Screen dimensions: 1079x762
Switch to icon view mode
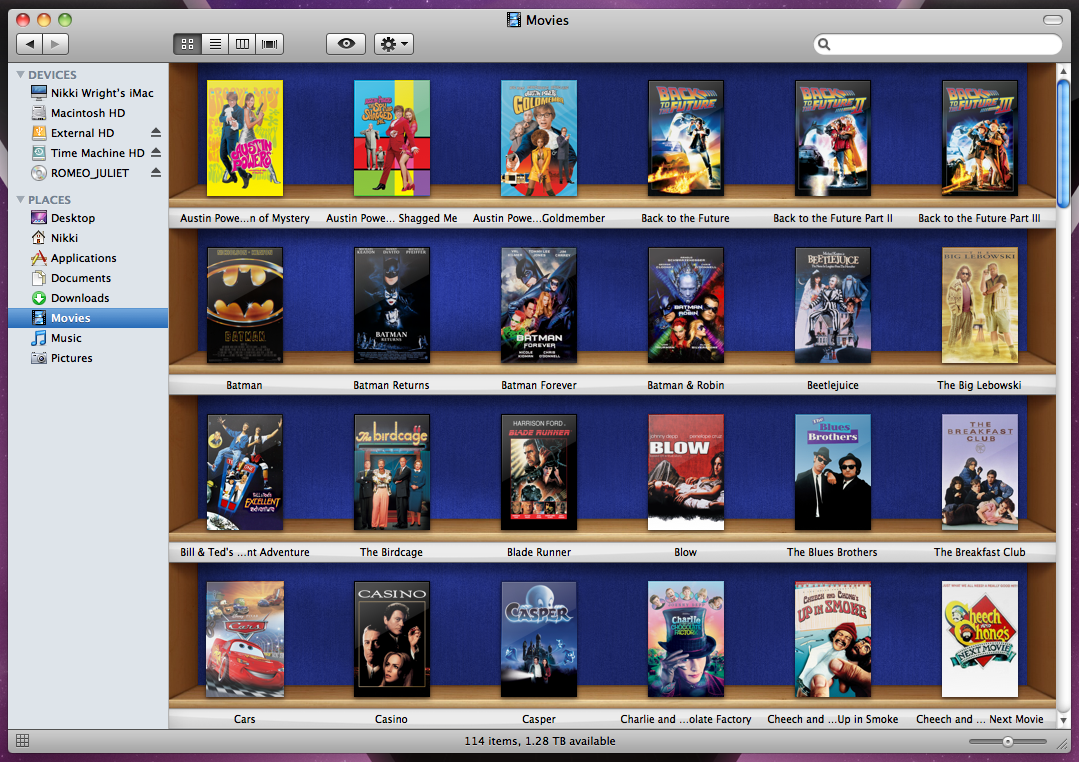(x=187, y=44)
